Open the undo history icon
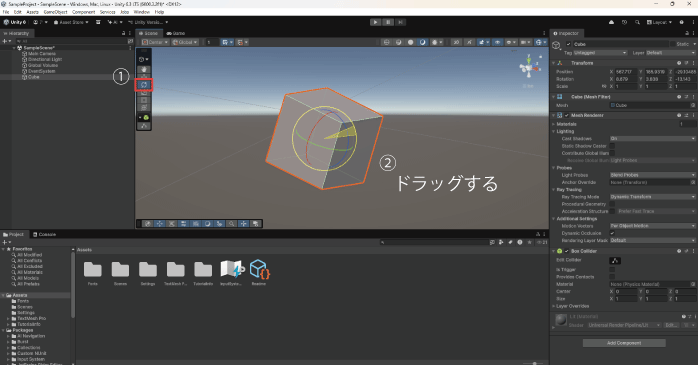 (x=625, y=22)
